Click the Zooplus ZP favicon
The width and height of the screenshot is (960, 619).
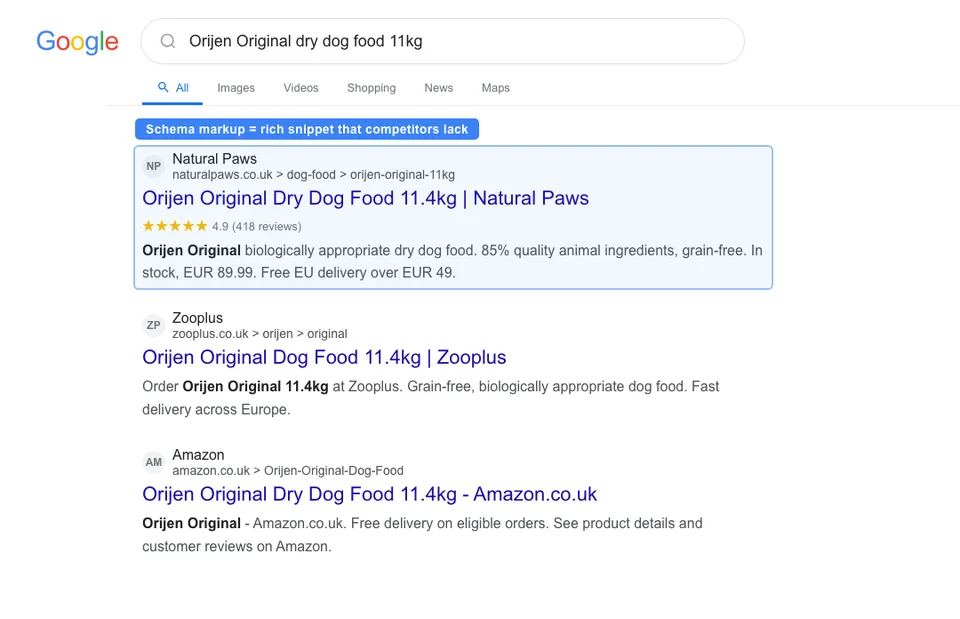coord(153,325)
